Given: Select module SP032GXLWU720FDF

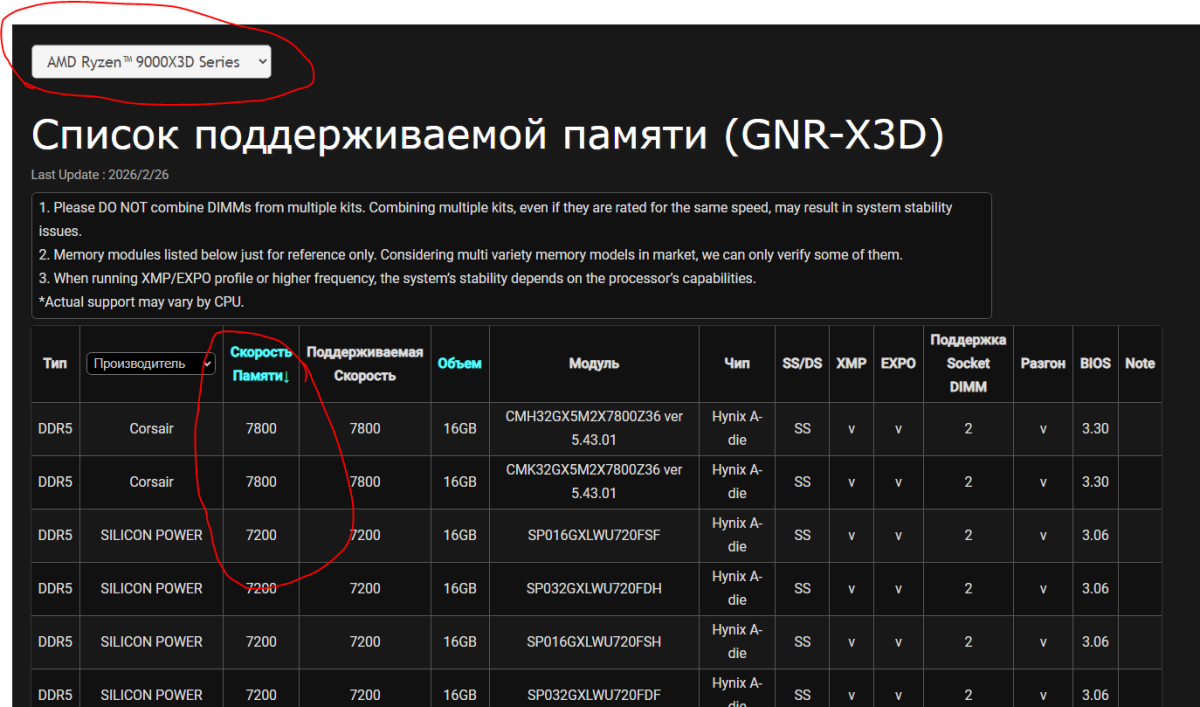Looking at the screenshot, I should point(594,694).
